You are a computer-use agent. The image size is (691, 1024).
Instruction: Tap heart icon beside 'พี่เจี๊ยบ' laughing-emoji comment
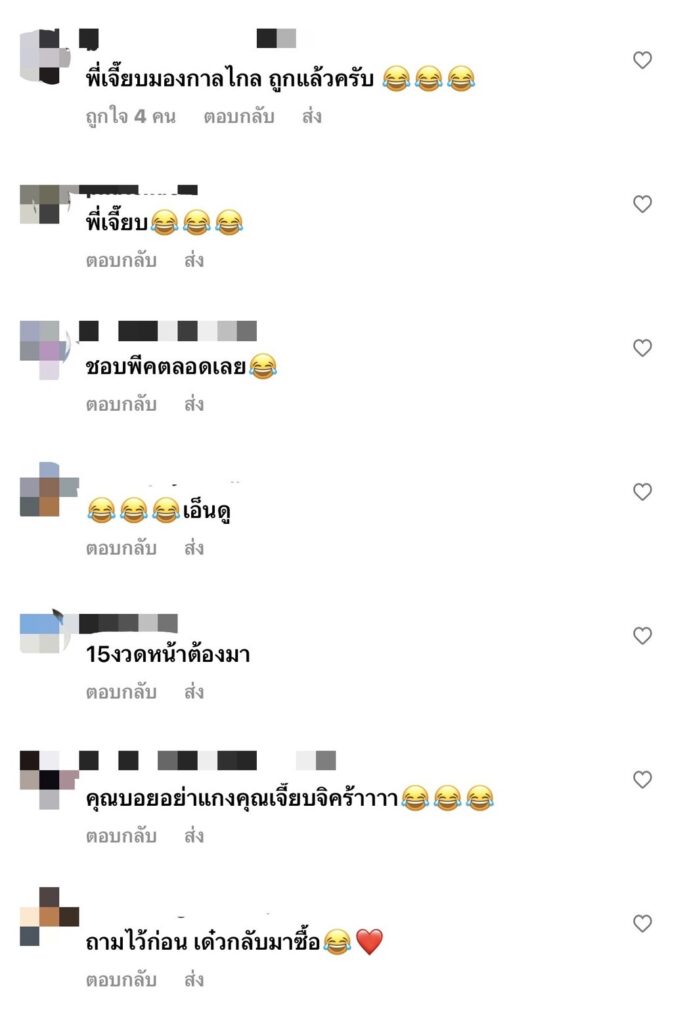pyautogui.click(x=642, y=204)
